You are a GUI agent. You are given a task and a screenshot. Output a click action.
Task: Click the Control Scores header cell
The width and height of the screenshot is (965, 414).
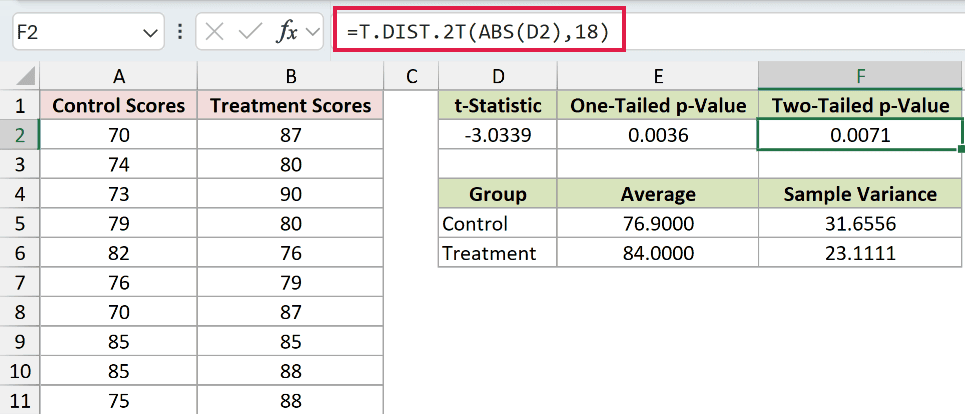click(119, 106)
